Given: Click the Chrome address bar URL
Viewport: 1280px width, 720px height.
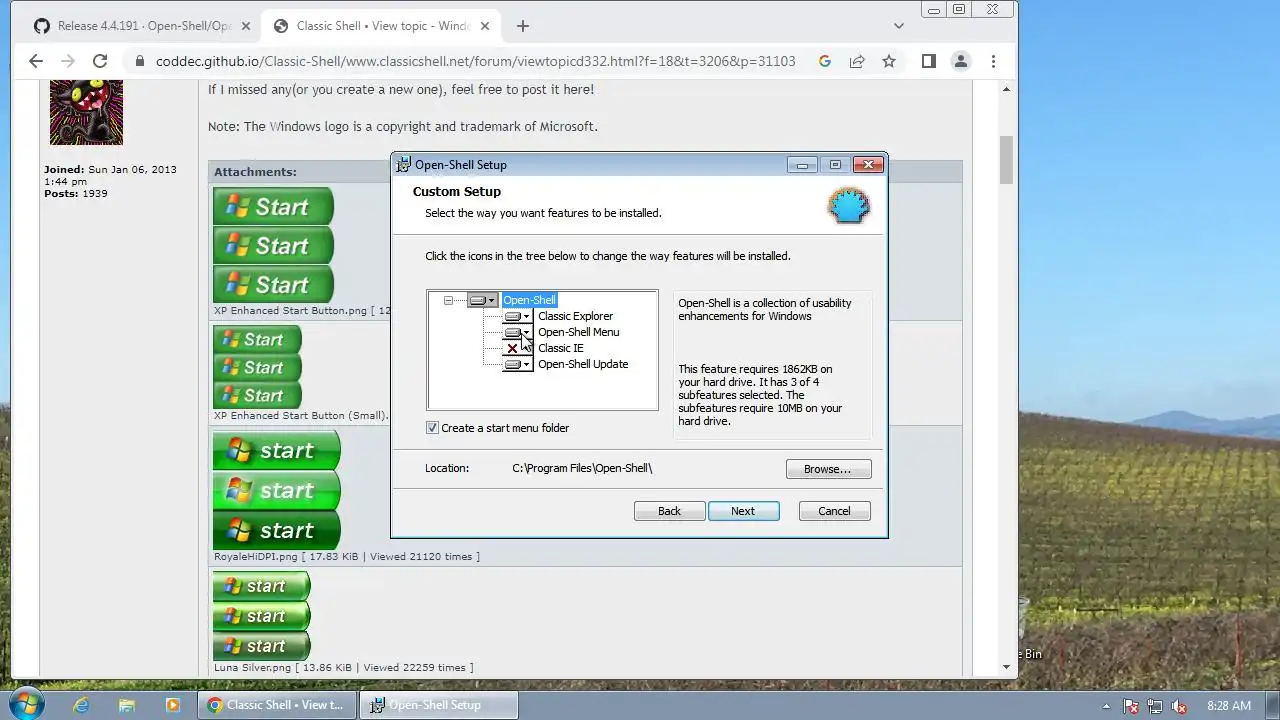Looking at the screenshot, I should coord(475,61).
